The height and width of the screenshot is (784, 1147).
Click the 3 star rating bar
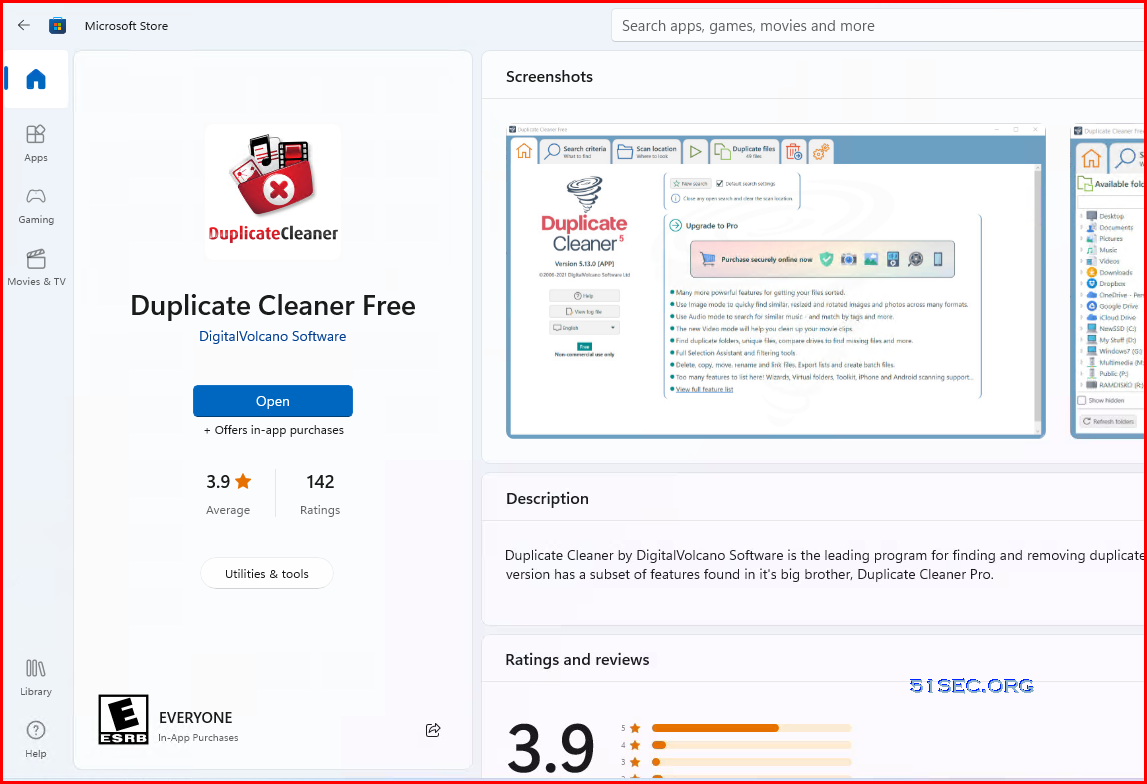(751, 762)
